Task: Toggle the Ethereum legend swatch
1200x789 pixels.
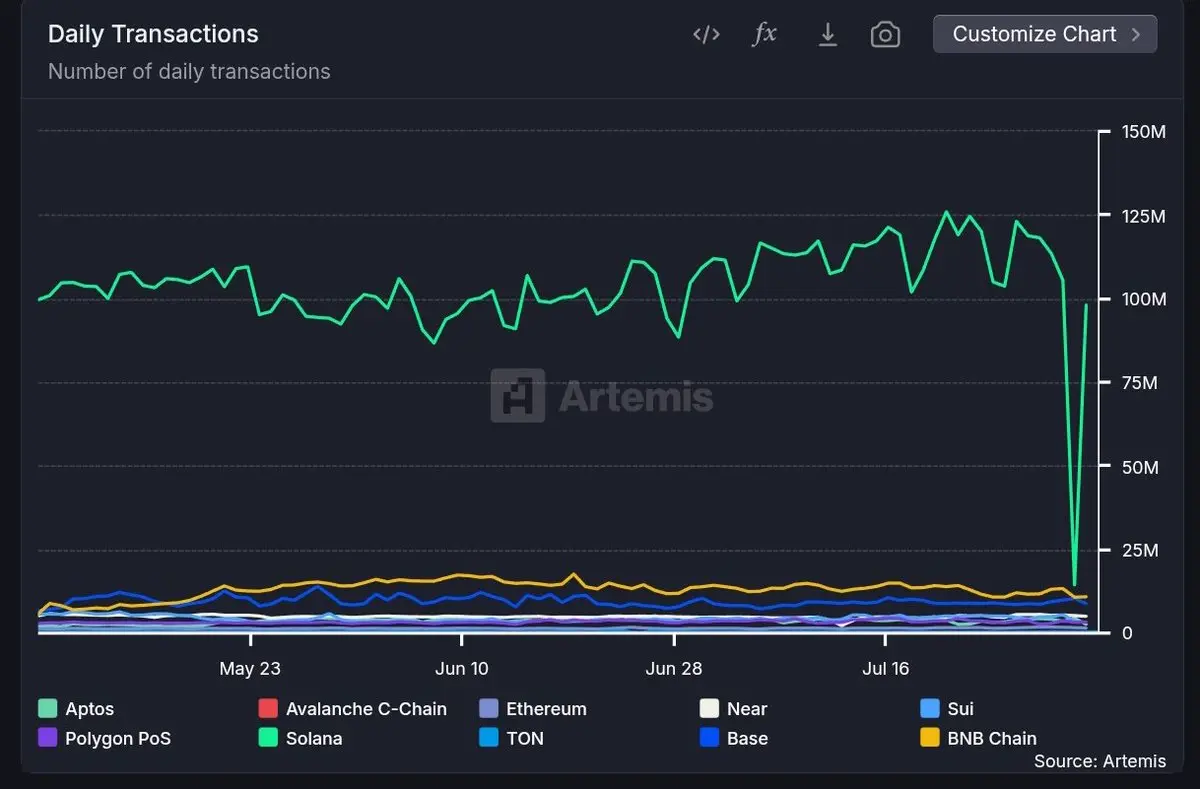Action: point(488,709)
